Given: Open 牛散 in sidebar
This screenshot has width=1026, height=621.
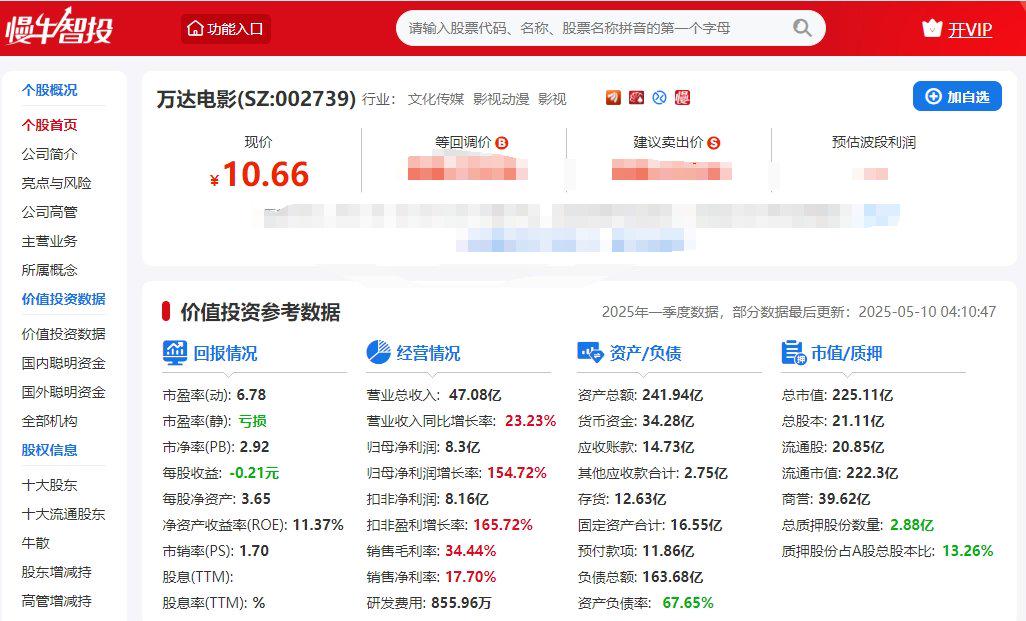Looking at the screenshot, I should [x=36, y=542].
